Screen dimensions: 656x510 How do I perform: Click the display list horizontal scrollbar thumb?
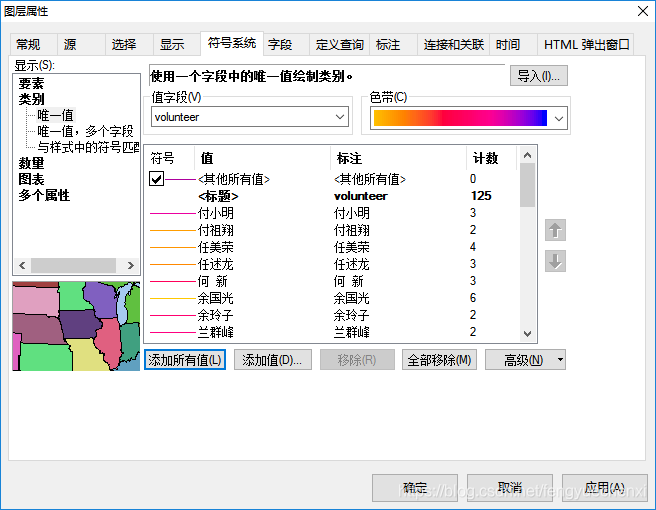[73, 265]
